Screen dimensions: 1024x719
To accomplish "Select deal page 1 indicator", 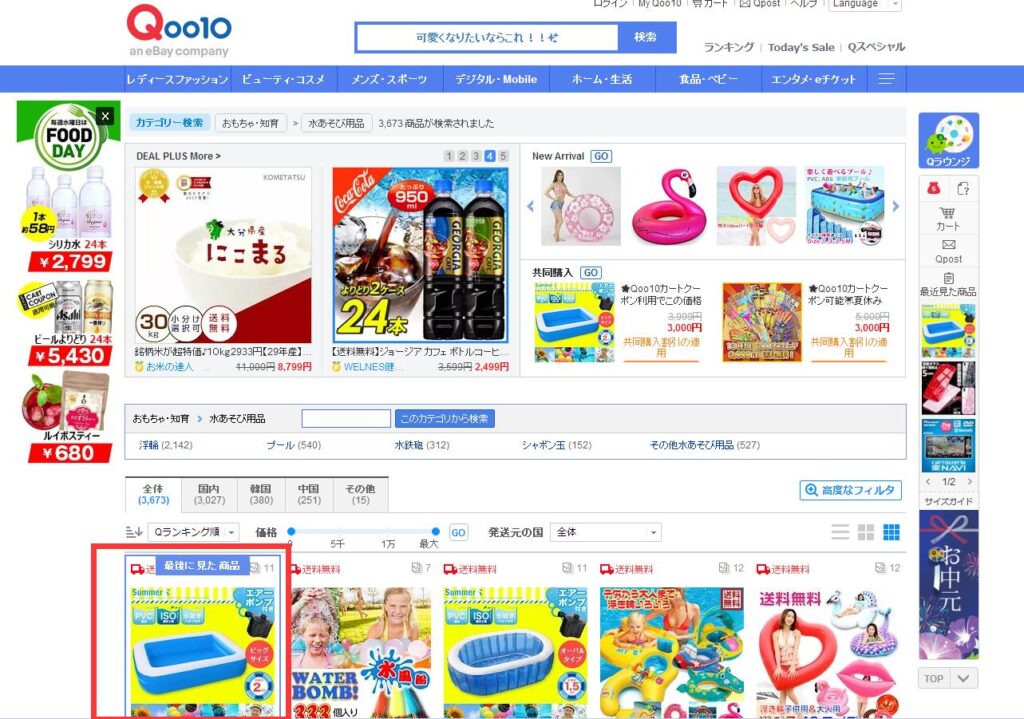I will (449, 156).
